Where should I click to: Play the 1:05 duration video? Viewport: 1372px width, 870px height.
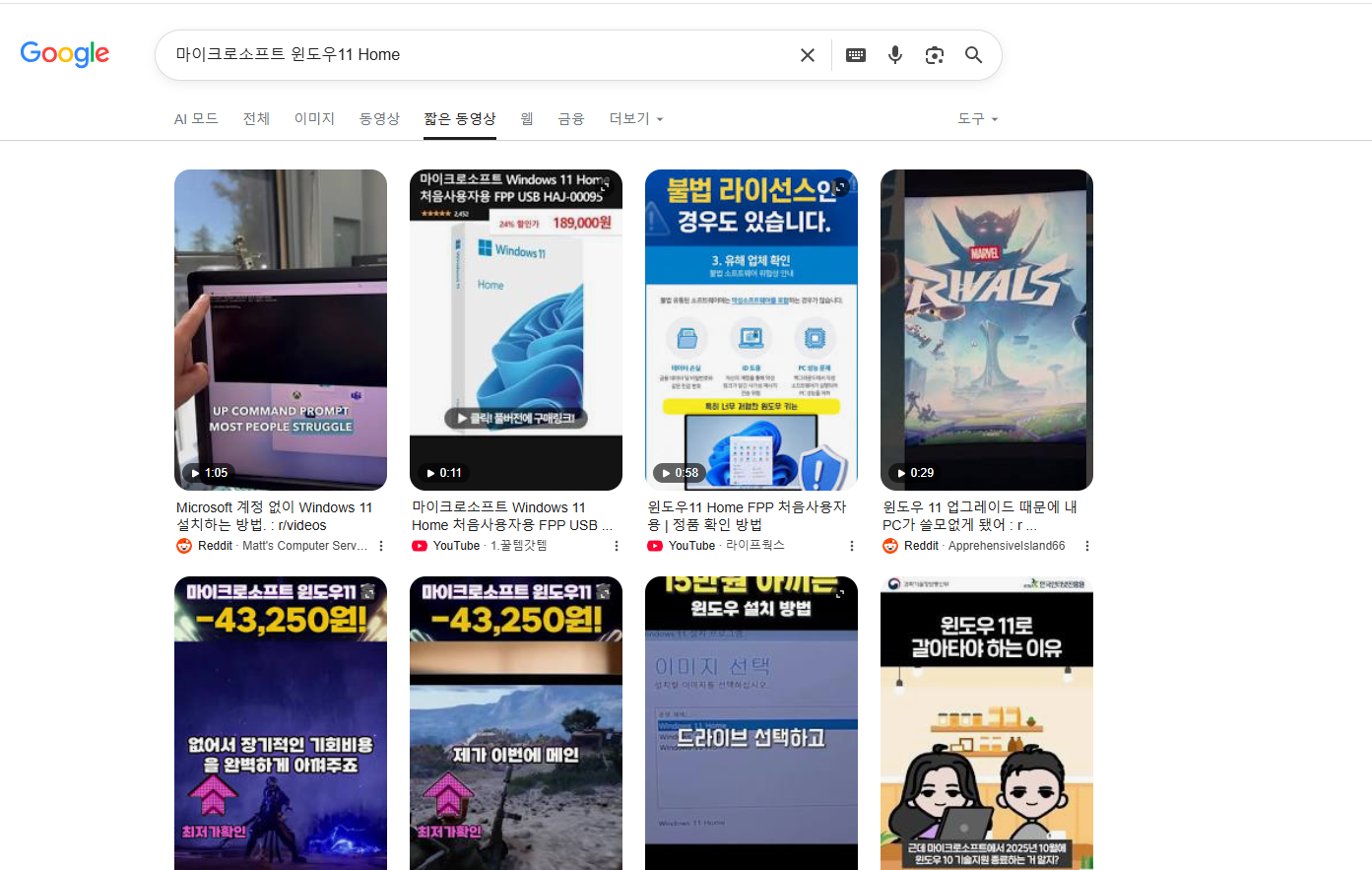[x=209, y=473]
